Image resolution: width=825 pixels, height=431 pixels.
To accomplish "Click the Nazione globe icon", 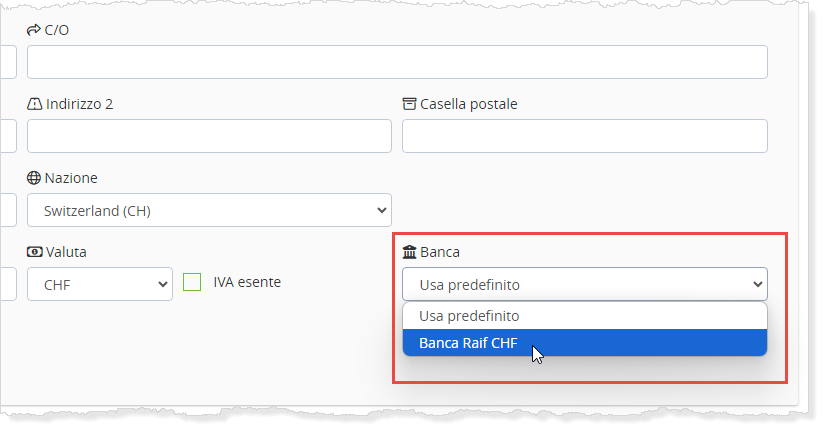I will [x=34, y=178].
